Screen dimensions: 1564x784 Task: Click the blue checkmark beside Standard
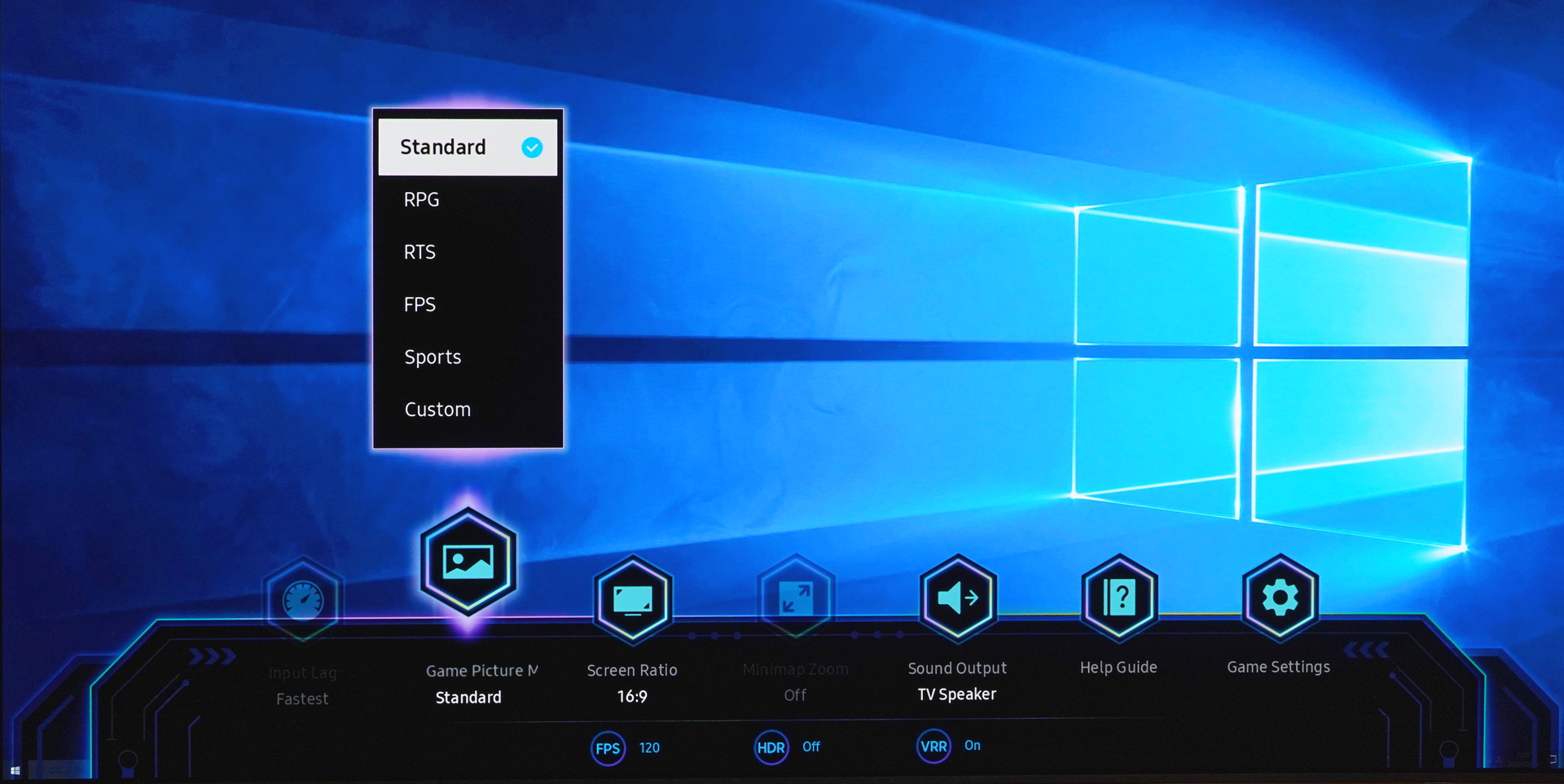click(532, 147)
